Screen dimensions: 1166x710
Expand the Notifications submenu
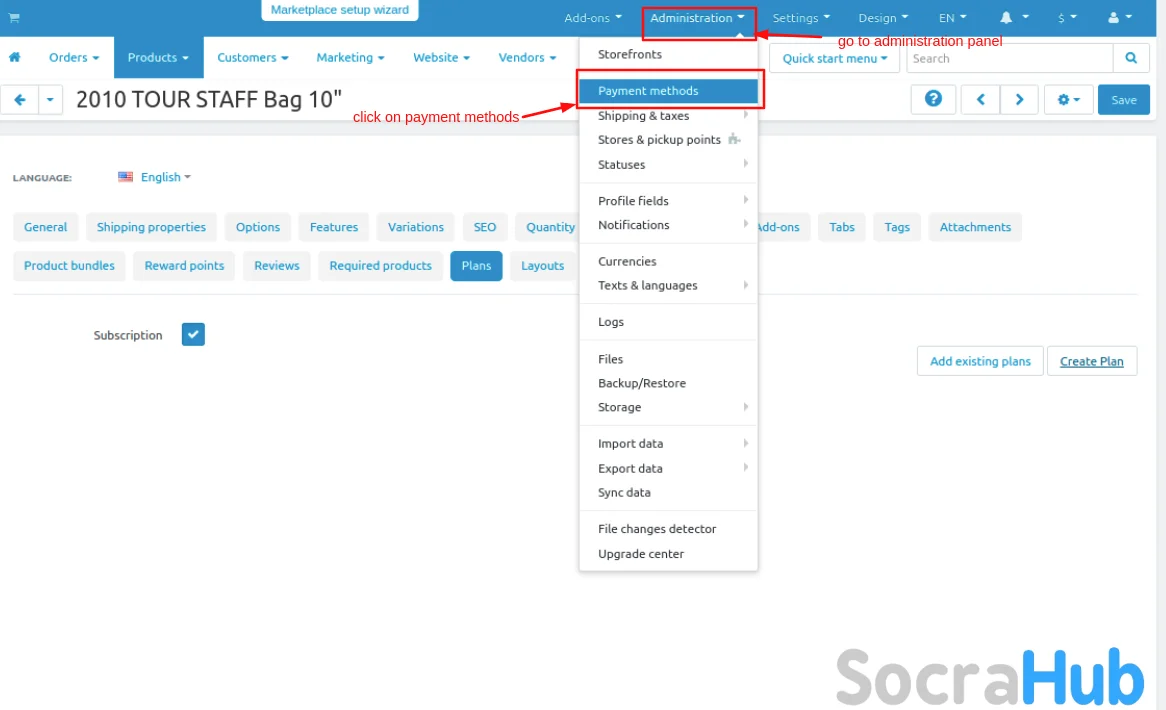point(668,225)
